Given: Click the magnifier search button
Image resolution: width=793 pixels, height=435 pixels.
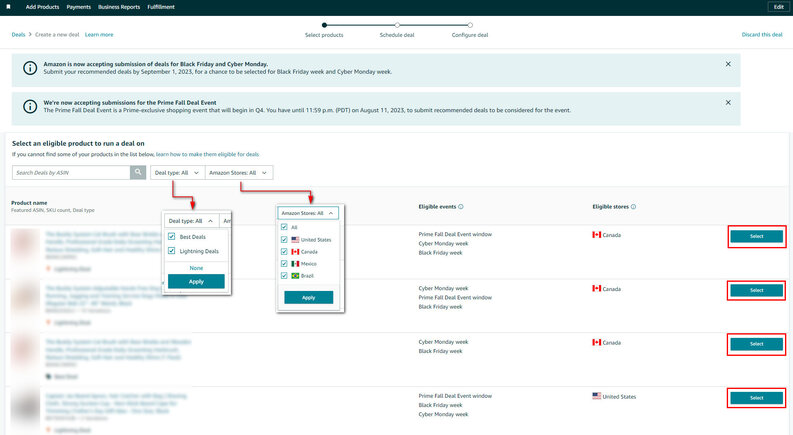Looking at the screenshot, I should [138, 172].
